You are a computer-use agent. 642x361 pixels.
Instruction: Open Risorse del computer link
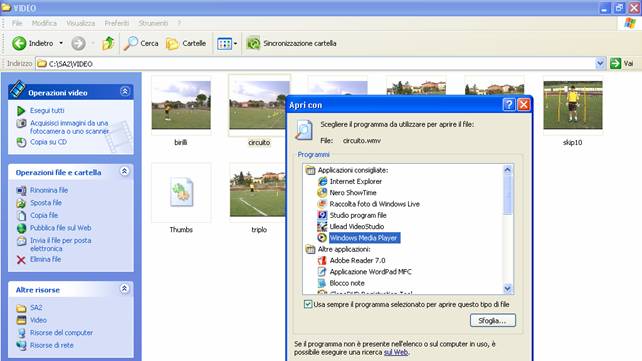61,333
